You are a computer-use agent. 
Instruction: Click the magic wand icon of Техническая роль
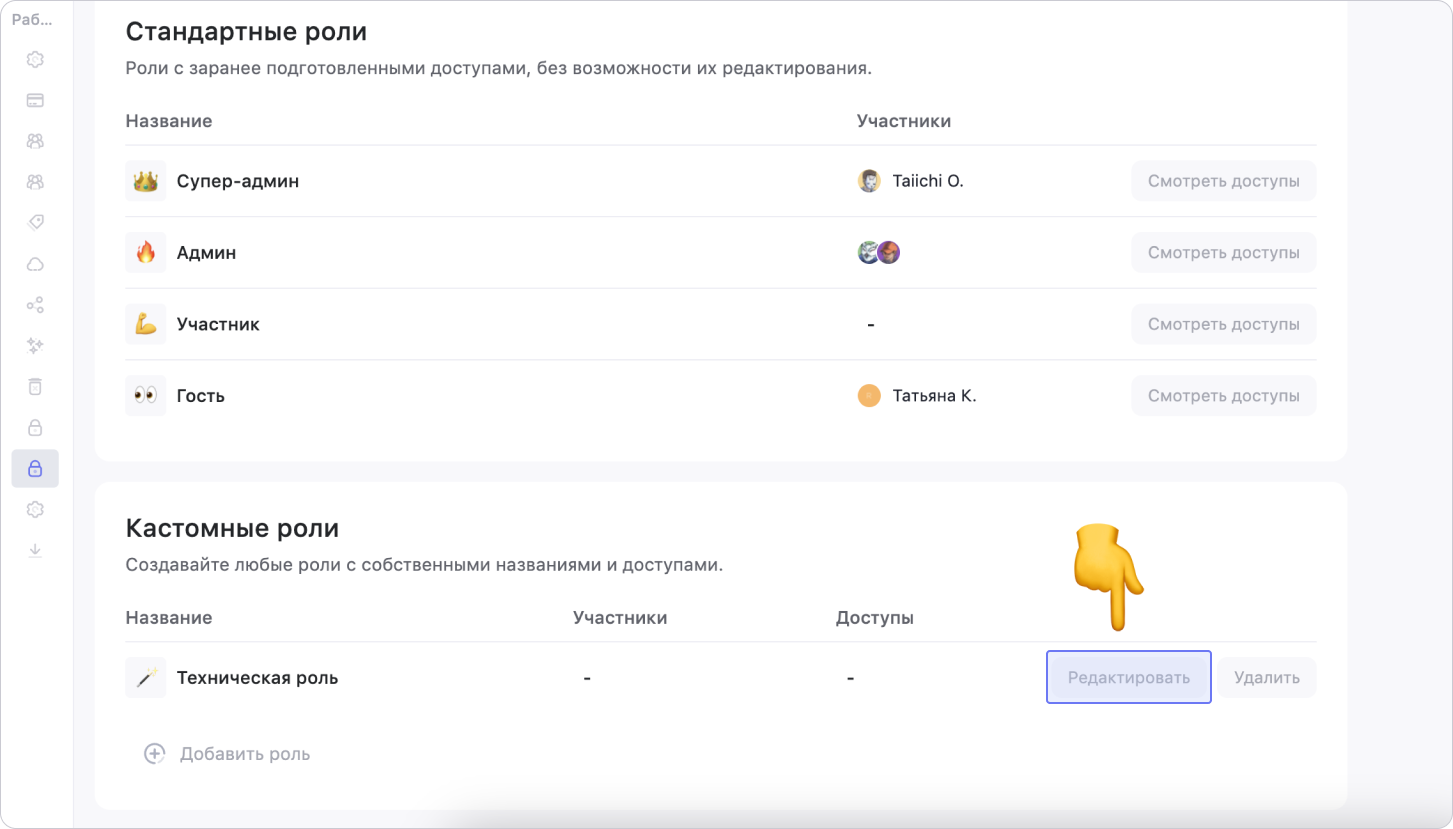(146, 678)
